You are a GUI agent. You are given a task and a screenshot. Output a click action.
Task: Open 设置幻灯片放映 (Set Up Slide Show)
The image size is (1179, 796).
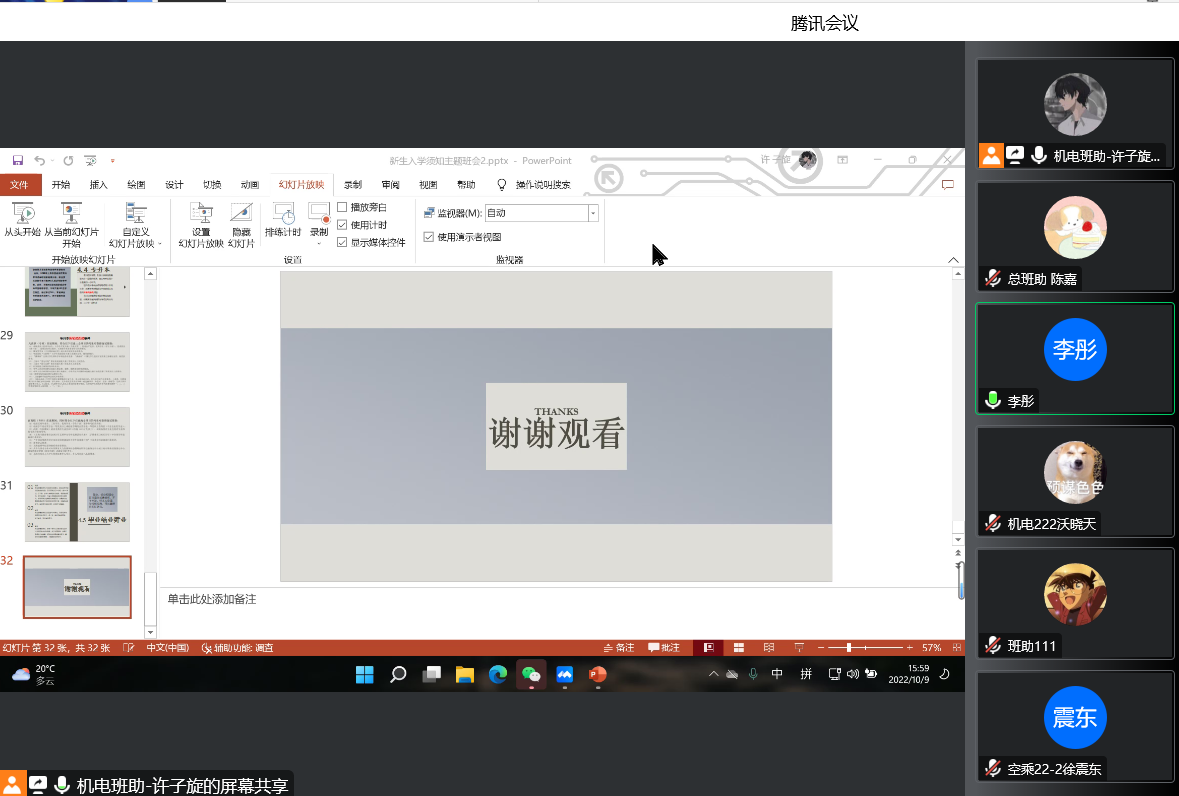click(x=201, y=213)
